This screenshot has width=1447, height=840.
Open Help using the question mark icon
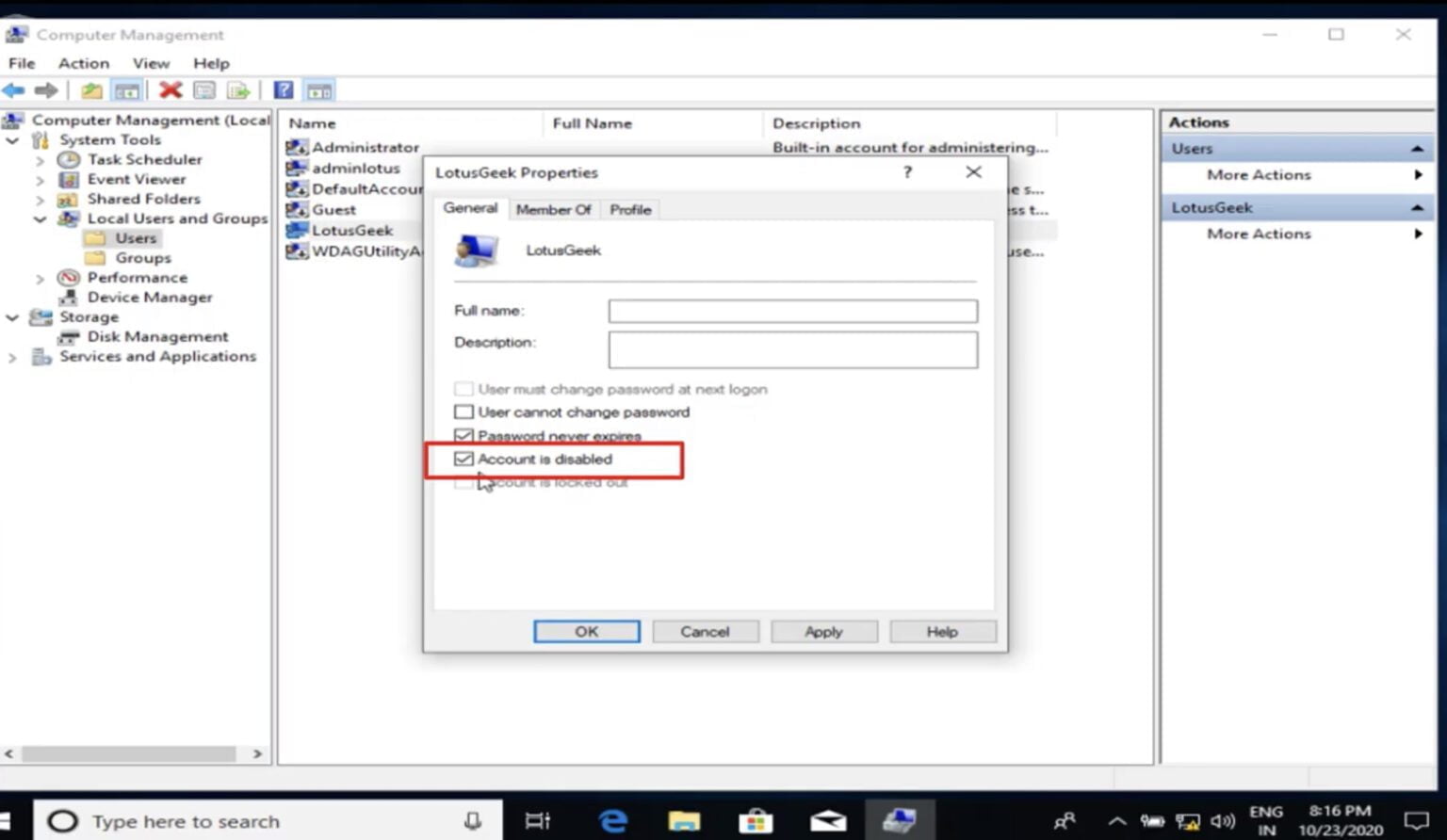tap(283, 89)
